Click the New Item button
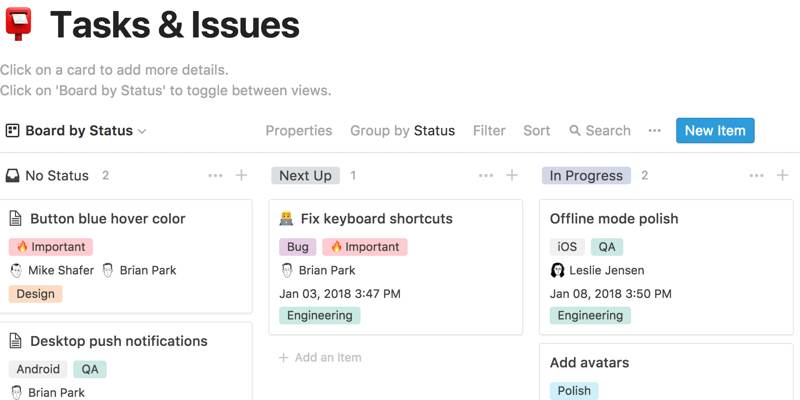 (715, 131)
